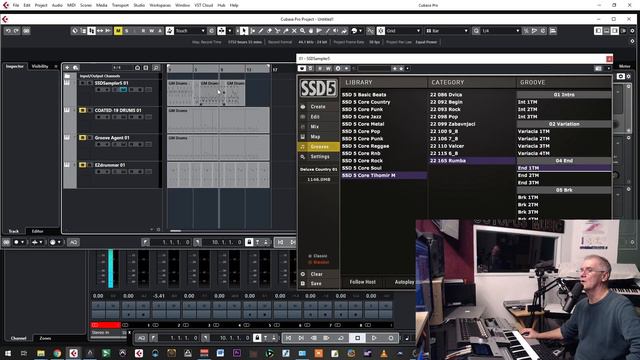Select the Classic radio option in SSD5
The height and width of the screenshot is (360, 640).
pos(318,256)
